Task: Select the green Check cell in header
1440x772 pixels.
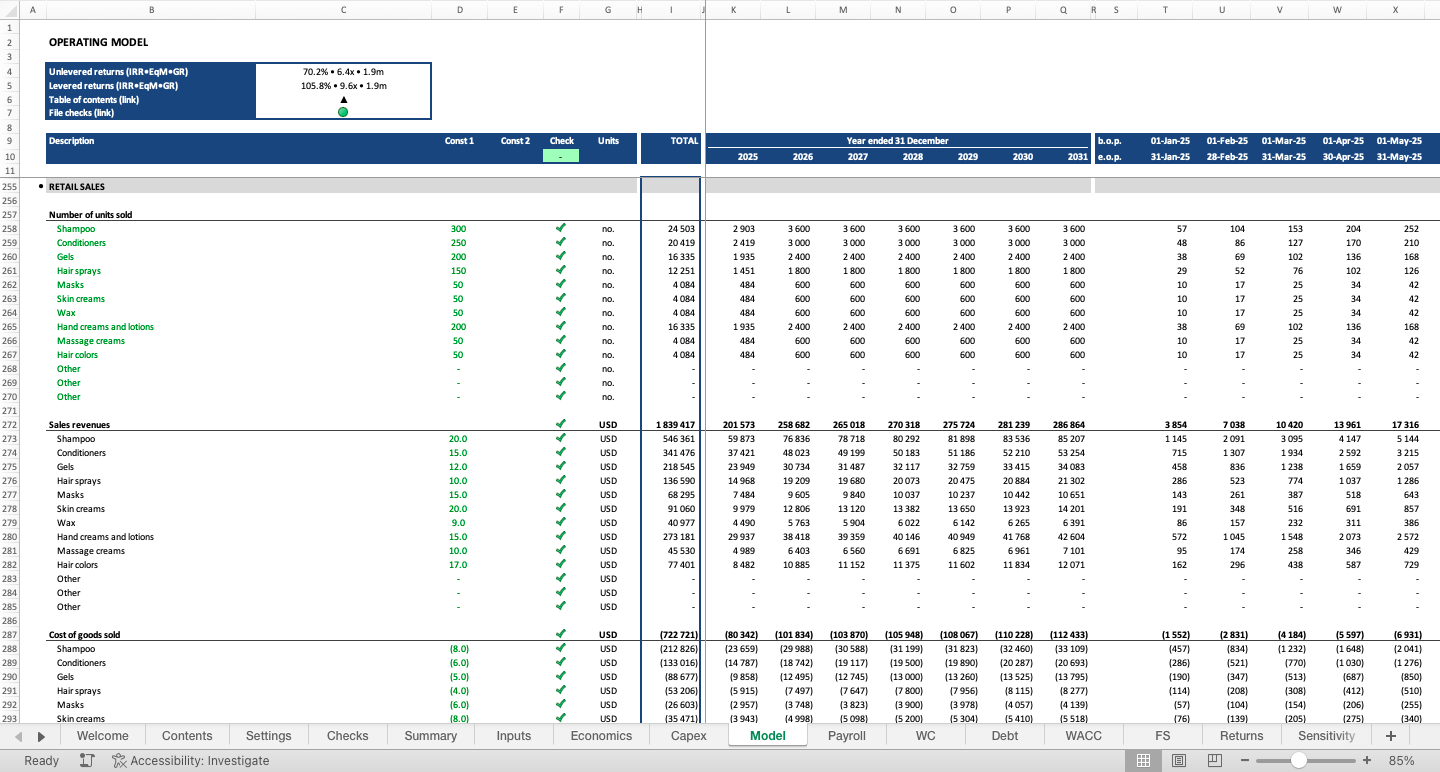Action: click(561, 156)
